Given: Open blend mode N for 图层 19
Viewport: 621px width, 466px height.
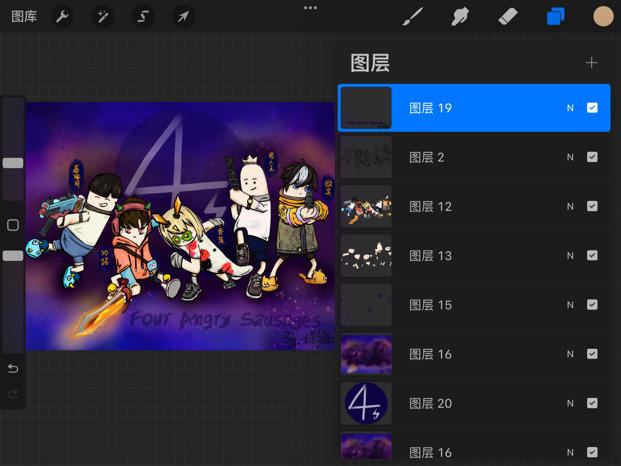Looking at the screenshot, I should (x=570, y=108).
